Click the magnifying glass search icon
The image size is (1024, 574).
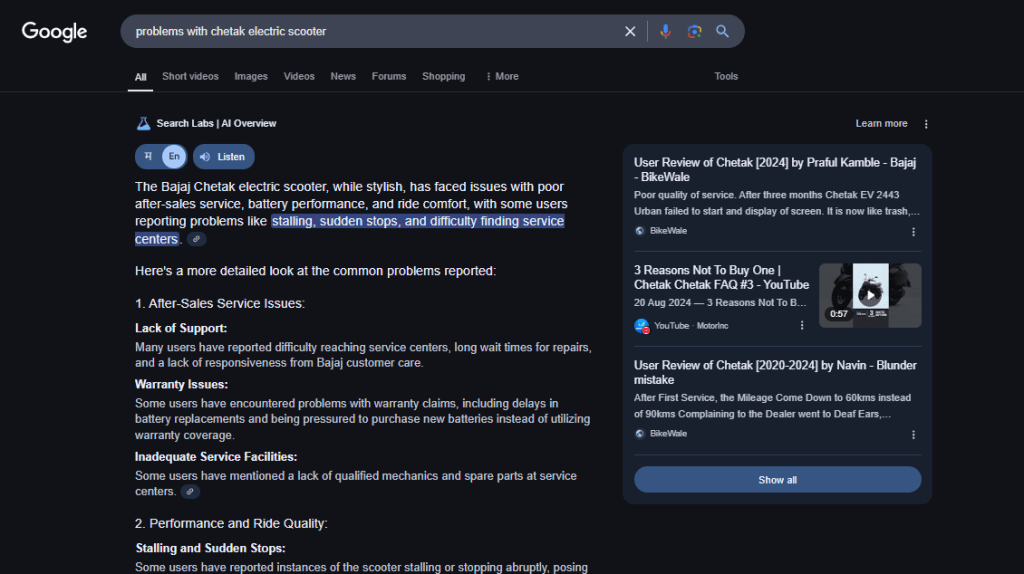click(x=722, y=31)
